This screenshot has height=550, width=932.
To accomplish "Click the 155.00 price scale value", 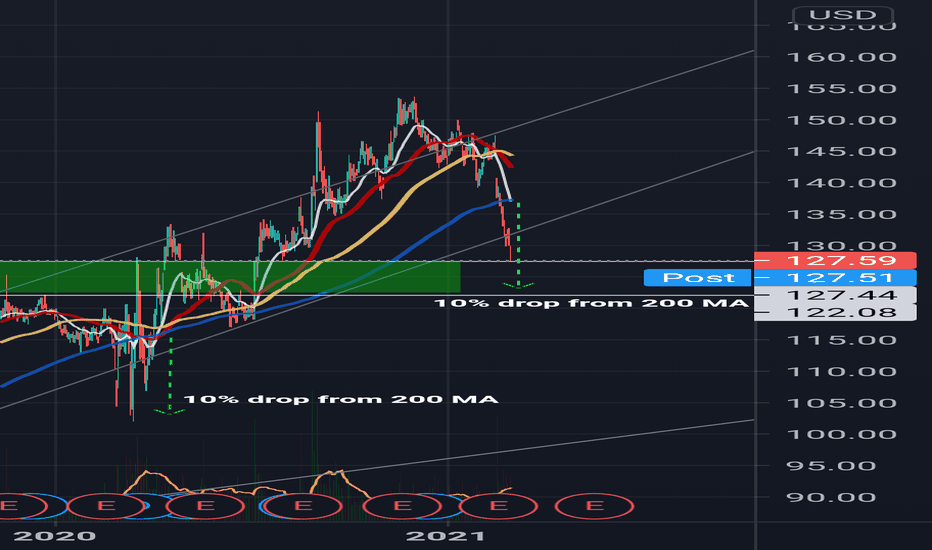I will point(841,89).
